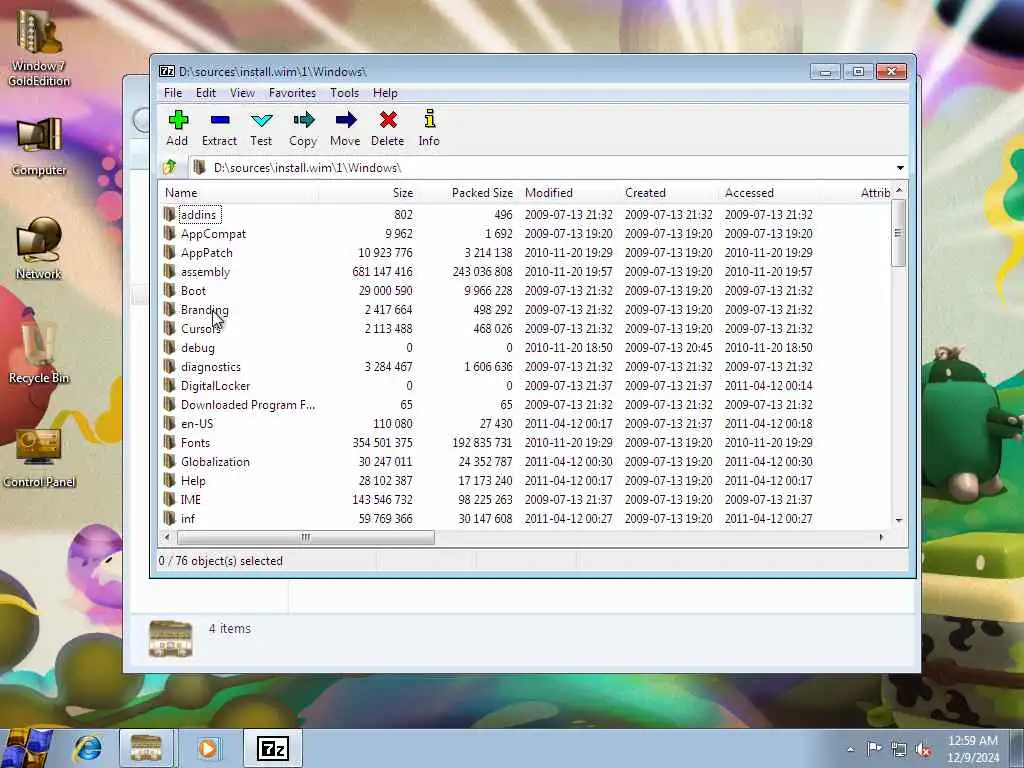
Task: Sort by Packed Size column header
Action: tap(467, 193)
